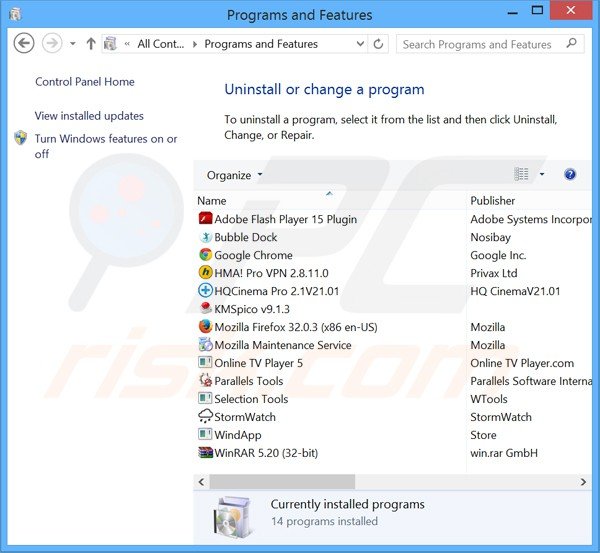Click the Google Chrome icon in list
Viewport: 600px width, 553px height.
point(205,255)
